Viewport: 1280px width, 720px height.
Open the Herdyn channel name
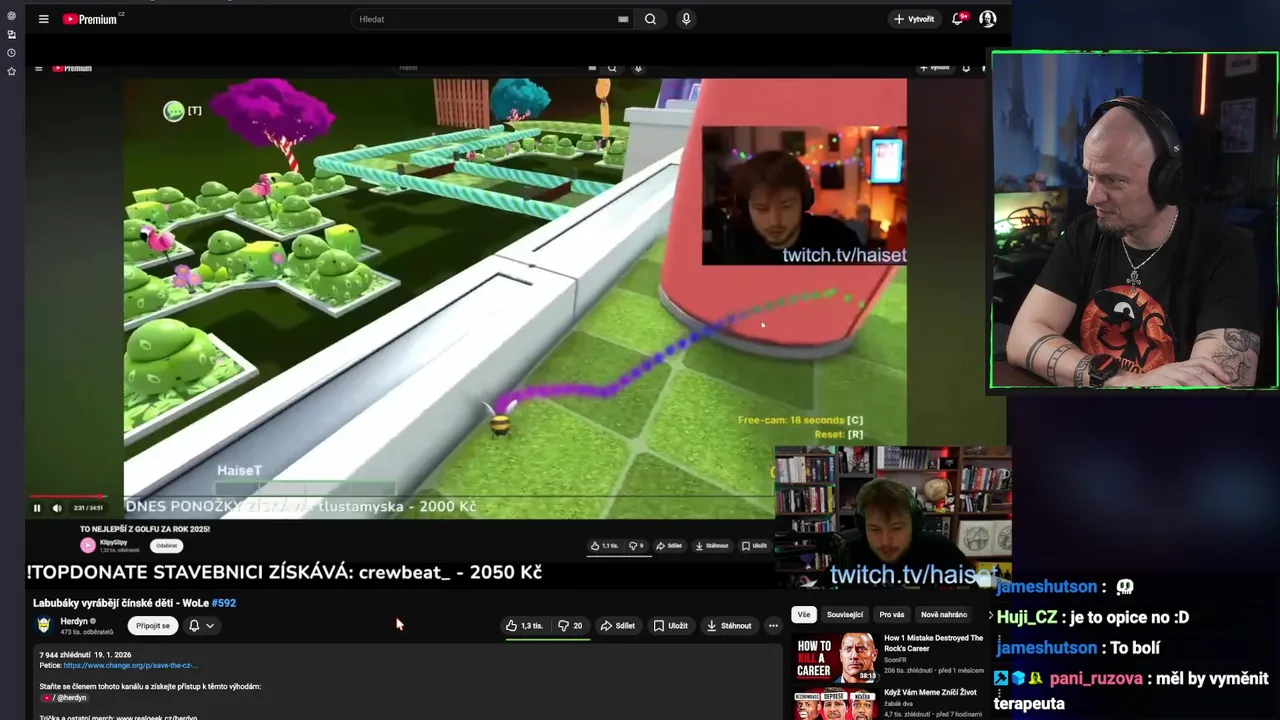click(74, 621)
